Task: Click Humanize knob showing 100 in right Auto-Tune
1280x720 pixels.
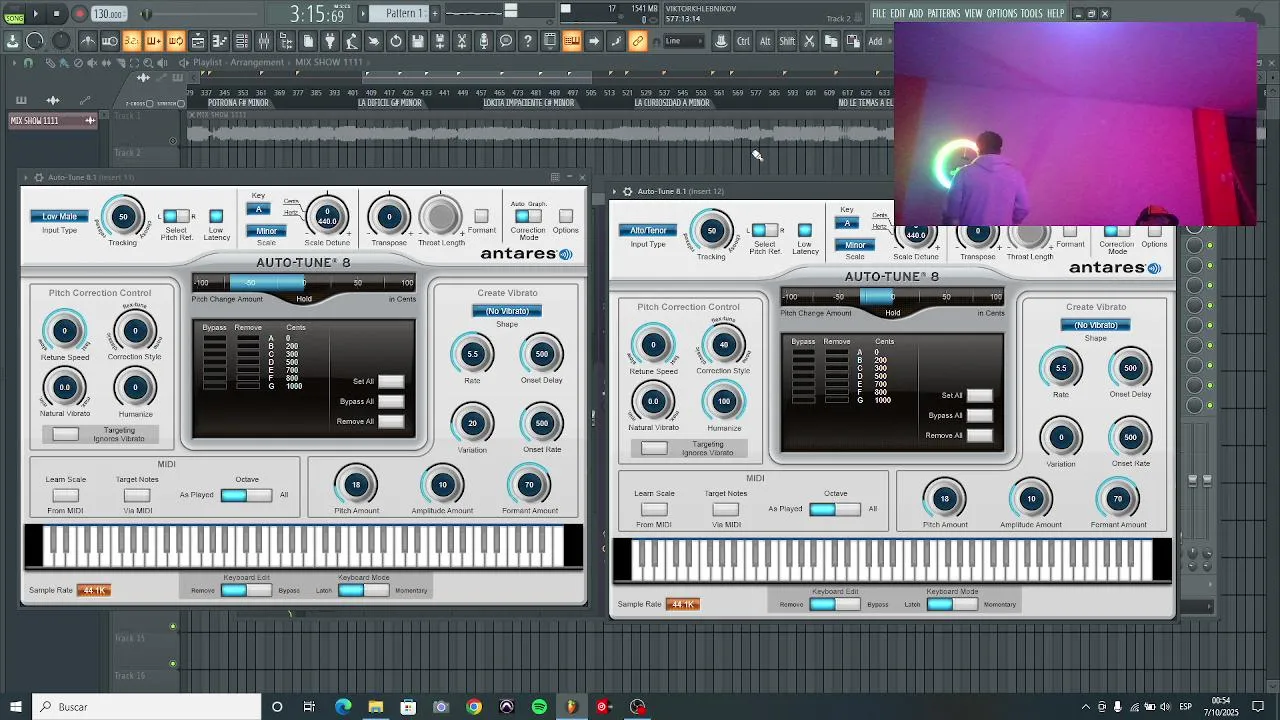Action: coord(724,401)
